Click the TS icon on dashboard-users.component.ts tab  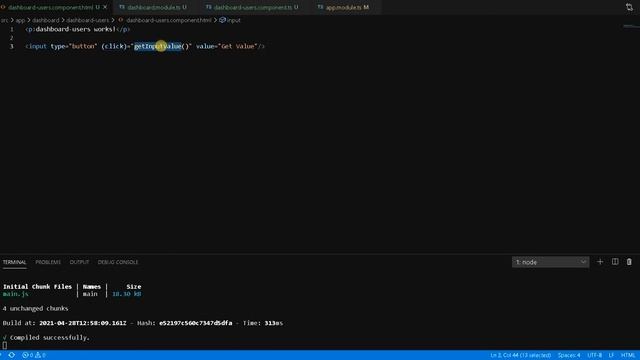pos(209,7)
